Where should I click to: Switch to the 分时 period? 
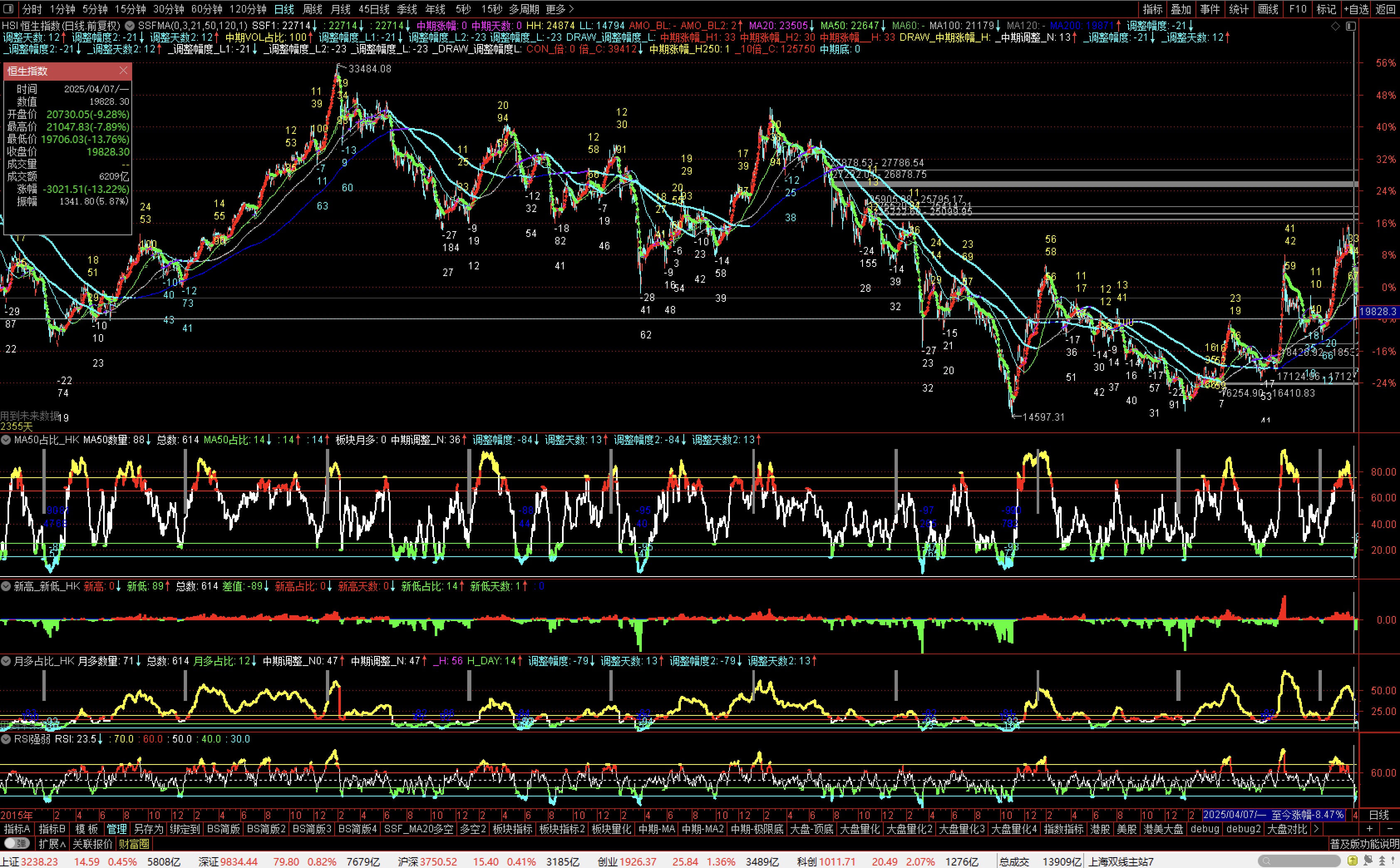point(32,9)
